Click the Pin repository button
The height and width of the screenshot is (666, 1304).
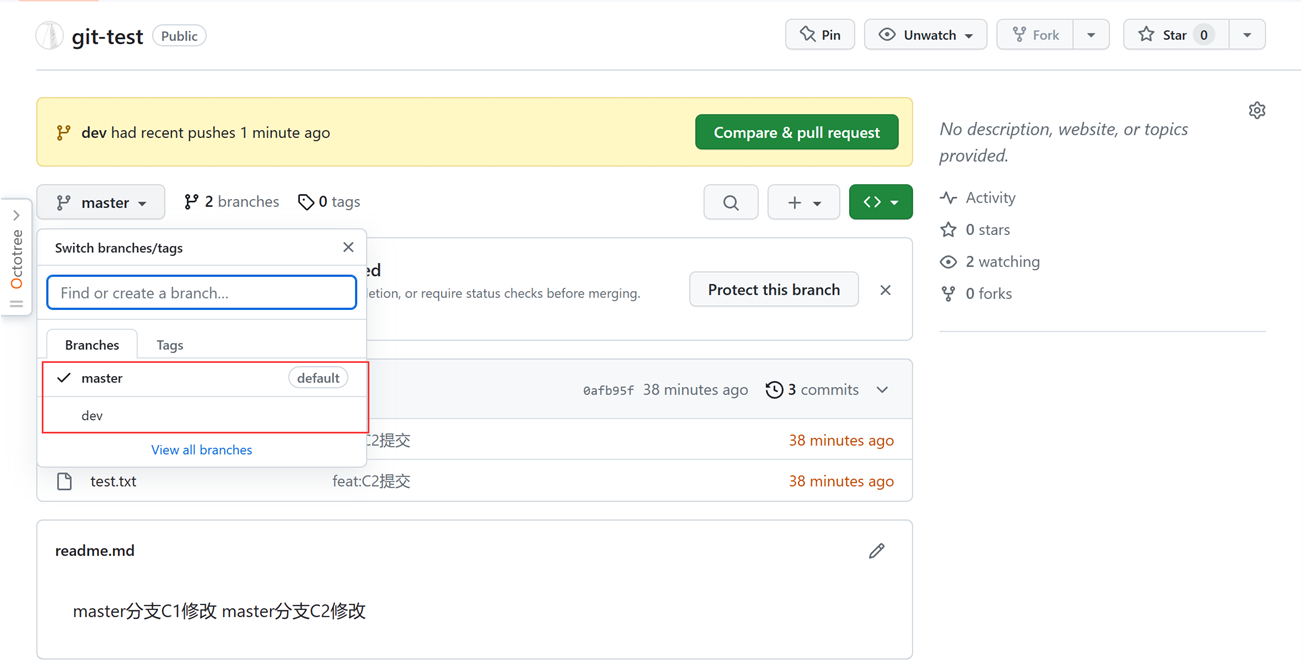[x=820, y=35]
